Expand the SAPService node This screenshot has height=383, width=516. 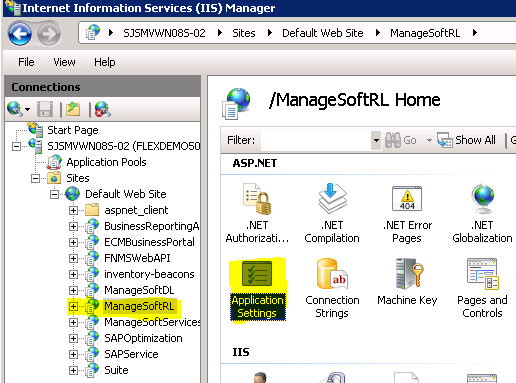[73, 354]
